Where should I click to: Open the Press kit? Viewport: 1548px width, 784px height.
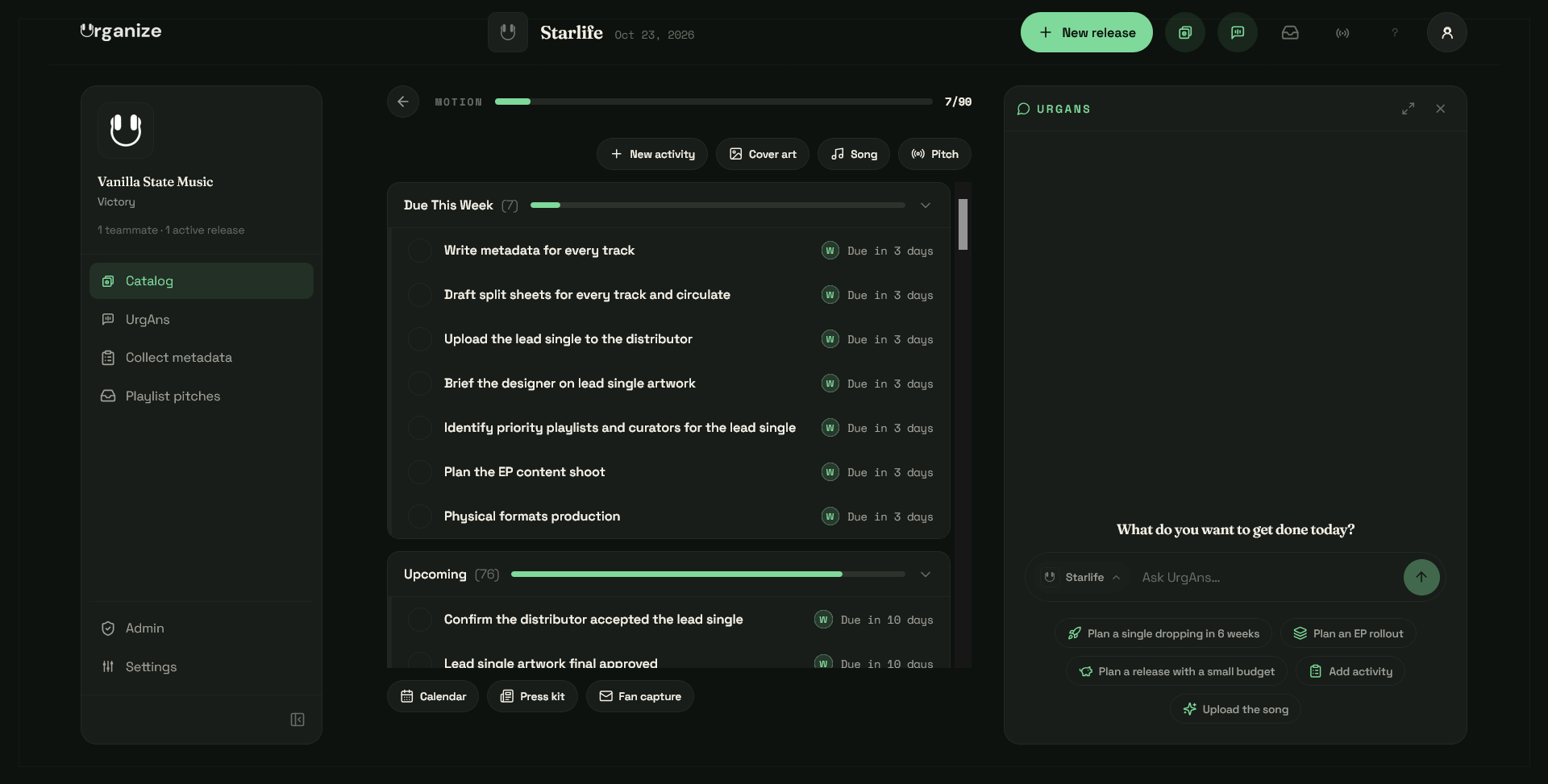coord(532,696)
